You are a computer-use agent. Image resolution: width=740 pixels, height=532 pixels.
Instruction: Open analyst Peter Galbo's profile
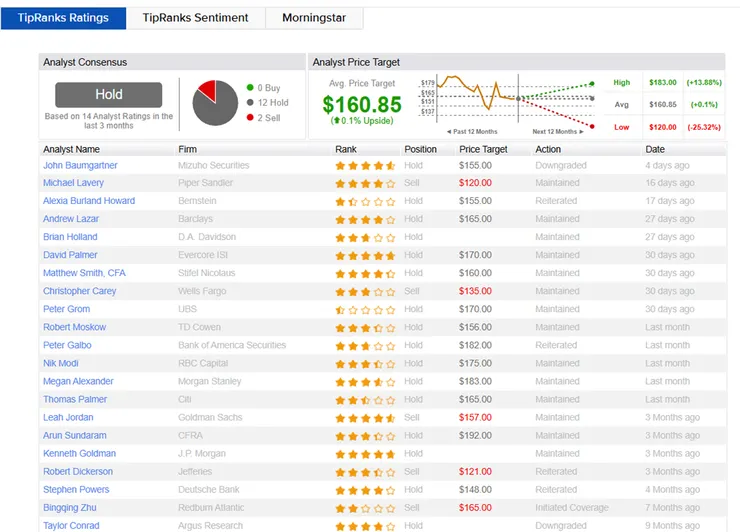[x=67, y=345]
